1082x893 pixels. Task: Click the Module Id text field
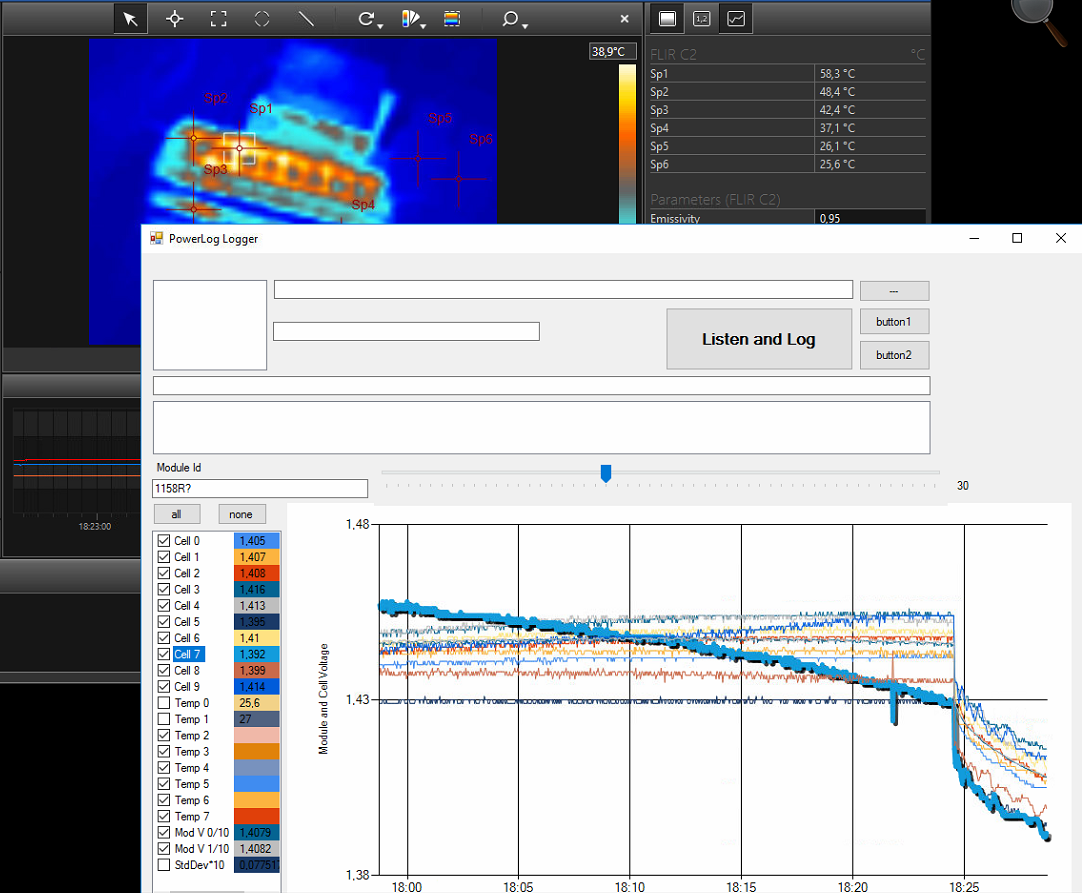259,488
